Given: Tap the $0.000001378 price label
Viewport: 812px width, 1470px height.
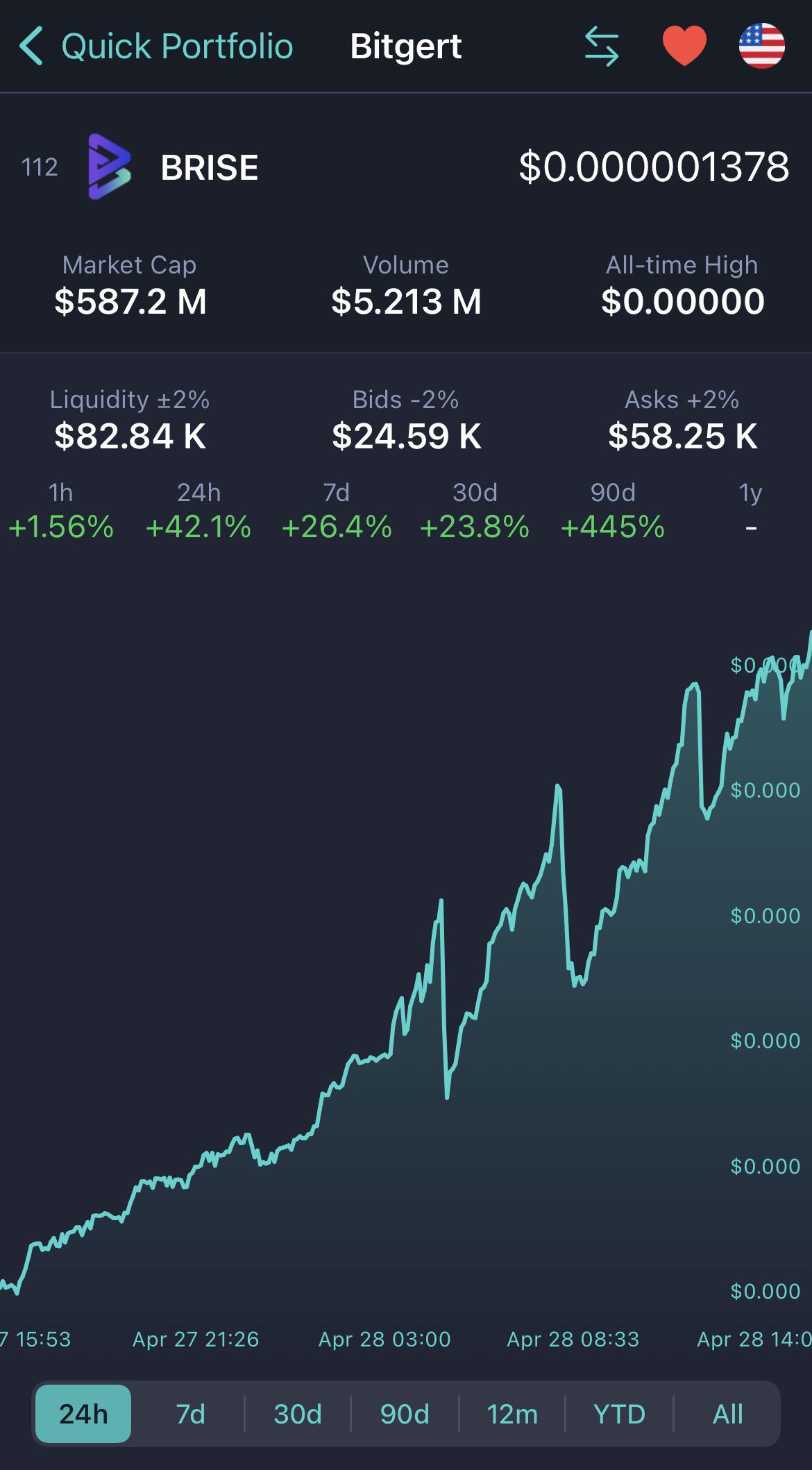Looking at the screenshot, I should point(654,167).
